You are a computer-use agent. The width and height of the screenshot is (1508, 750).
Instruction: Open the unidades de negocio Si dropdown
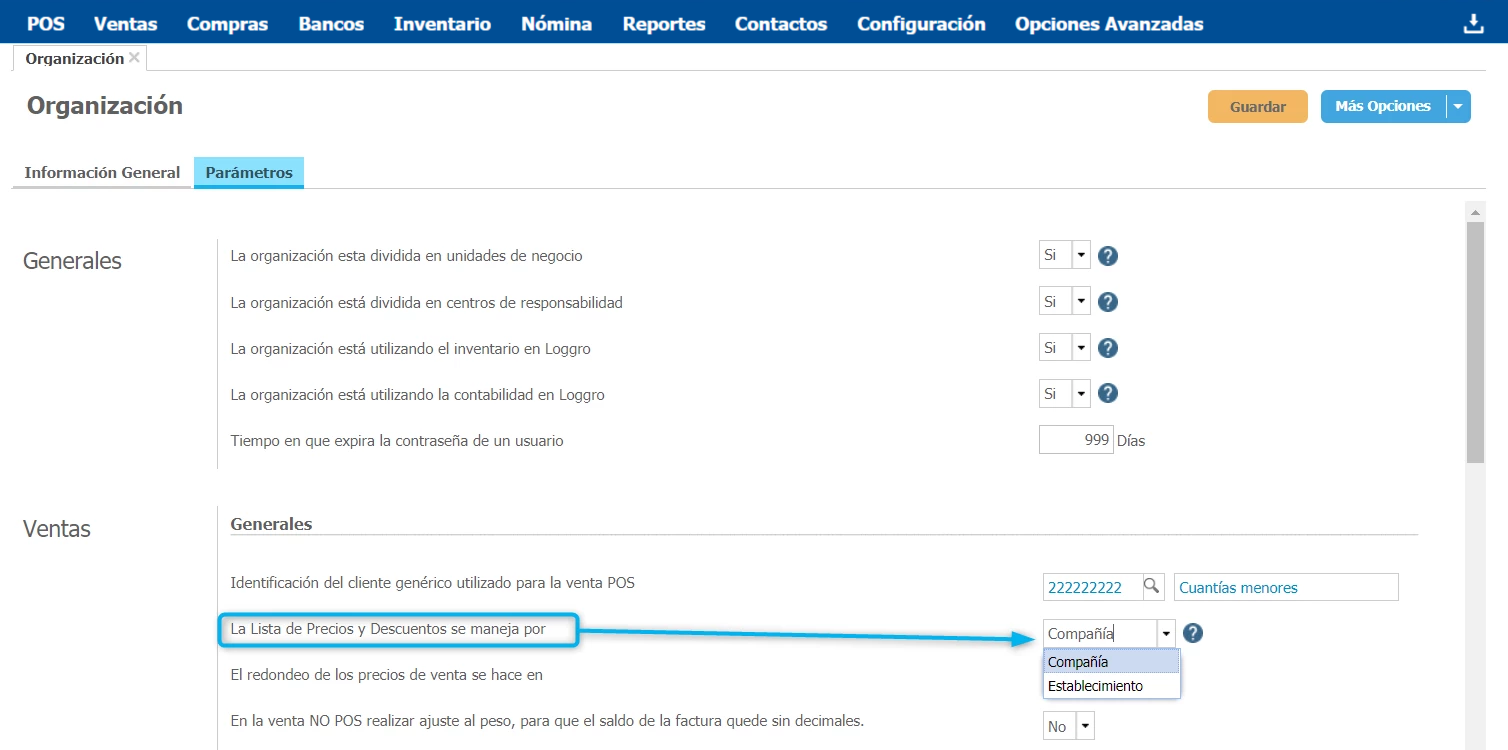(1080, 256)
